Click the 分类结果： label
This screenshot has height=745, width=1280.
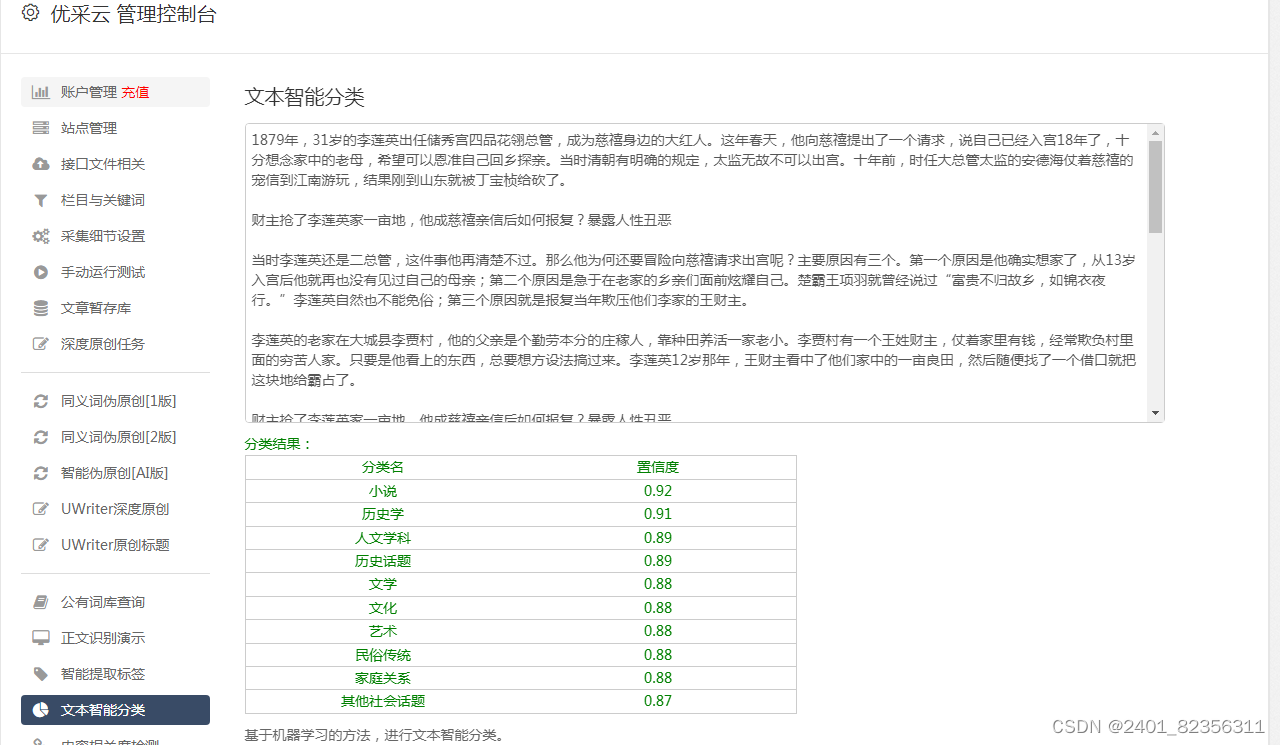(x=279, y=444)
